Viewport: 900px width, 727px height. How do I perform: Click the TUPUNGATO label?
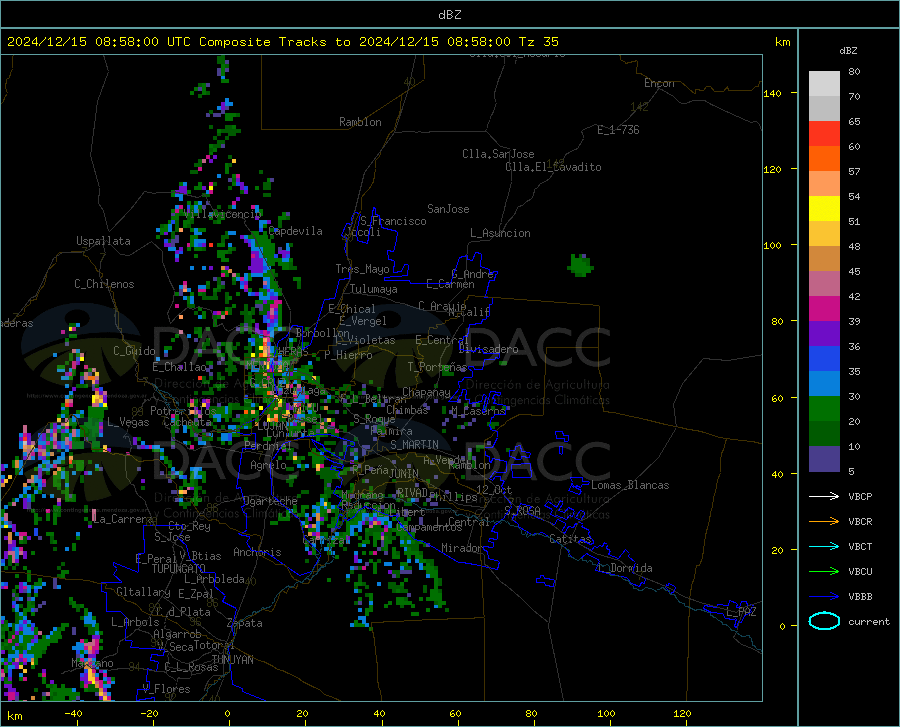click(x=179, y=569)
